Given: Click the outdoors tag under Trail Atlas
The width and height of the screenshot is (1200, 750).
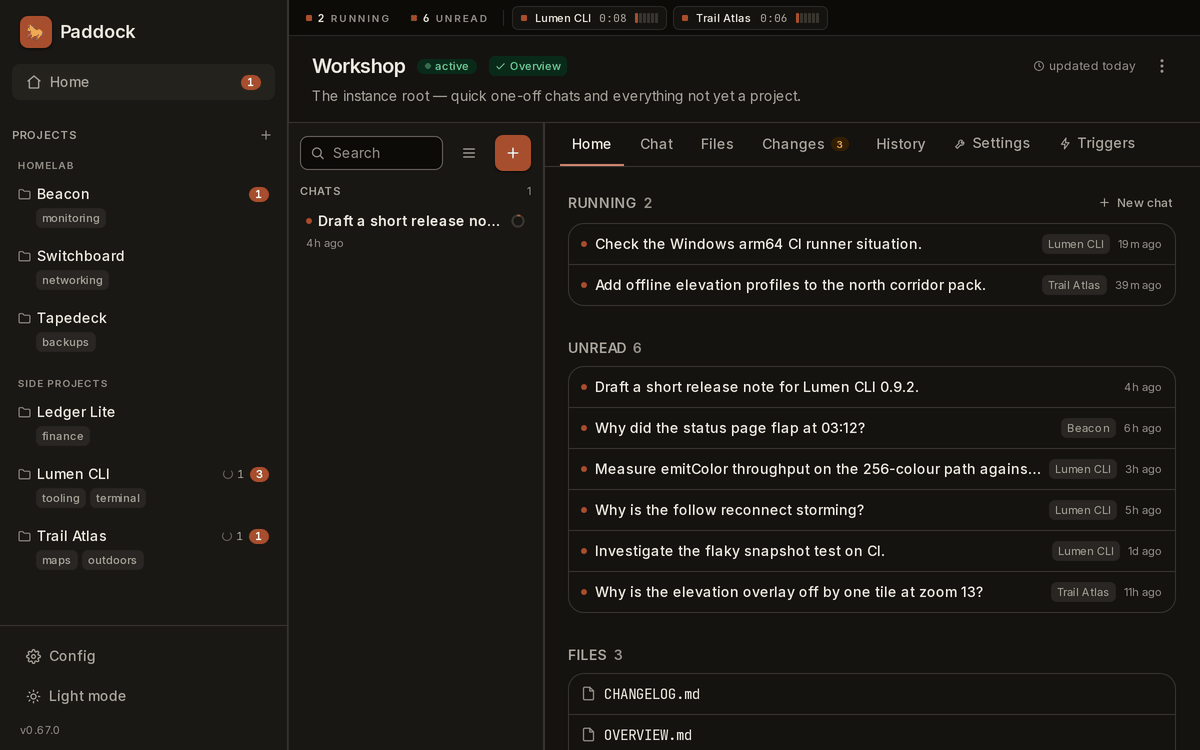Looking at the screenshot, I should coord(113,560).
